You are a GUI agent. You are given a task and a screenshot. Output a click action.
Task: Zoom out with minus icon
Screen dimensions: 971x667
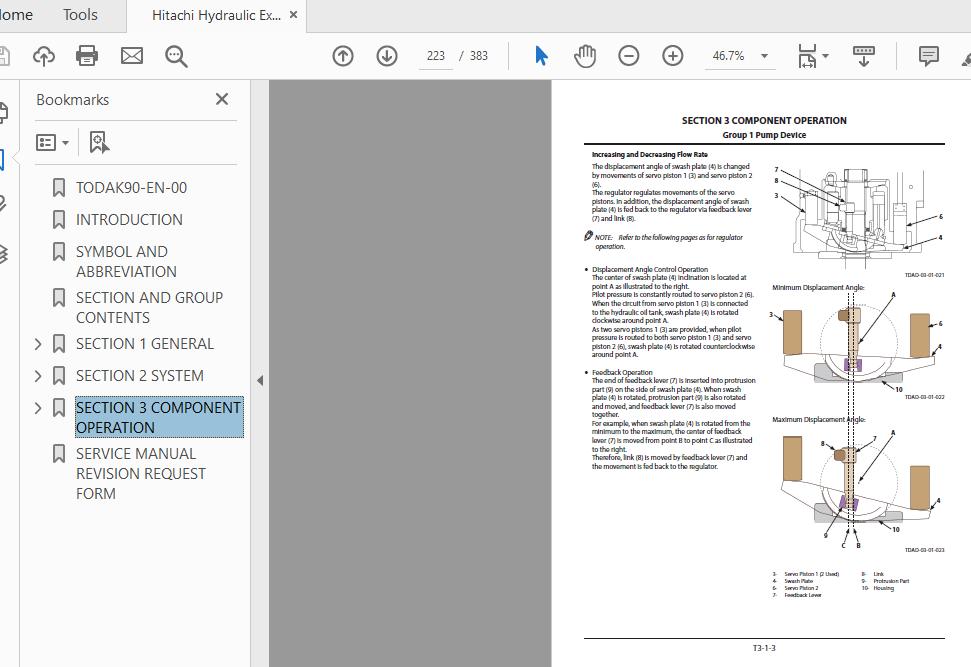629,56
